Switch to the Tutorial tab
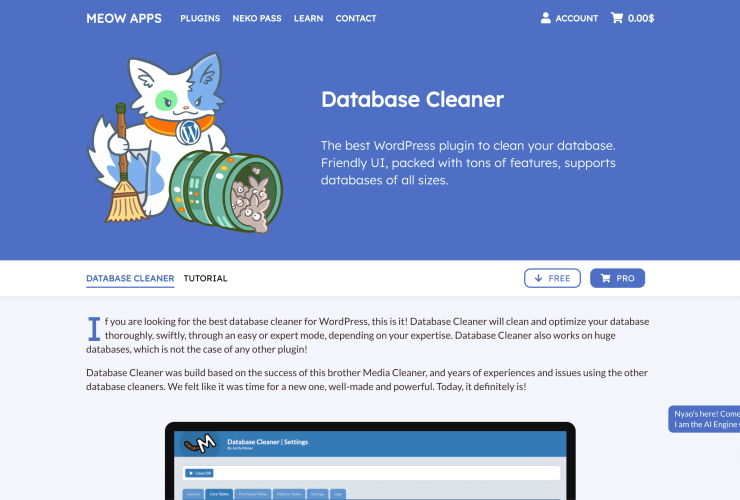740x500 pixels. (205, 278)
